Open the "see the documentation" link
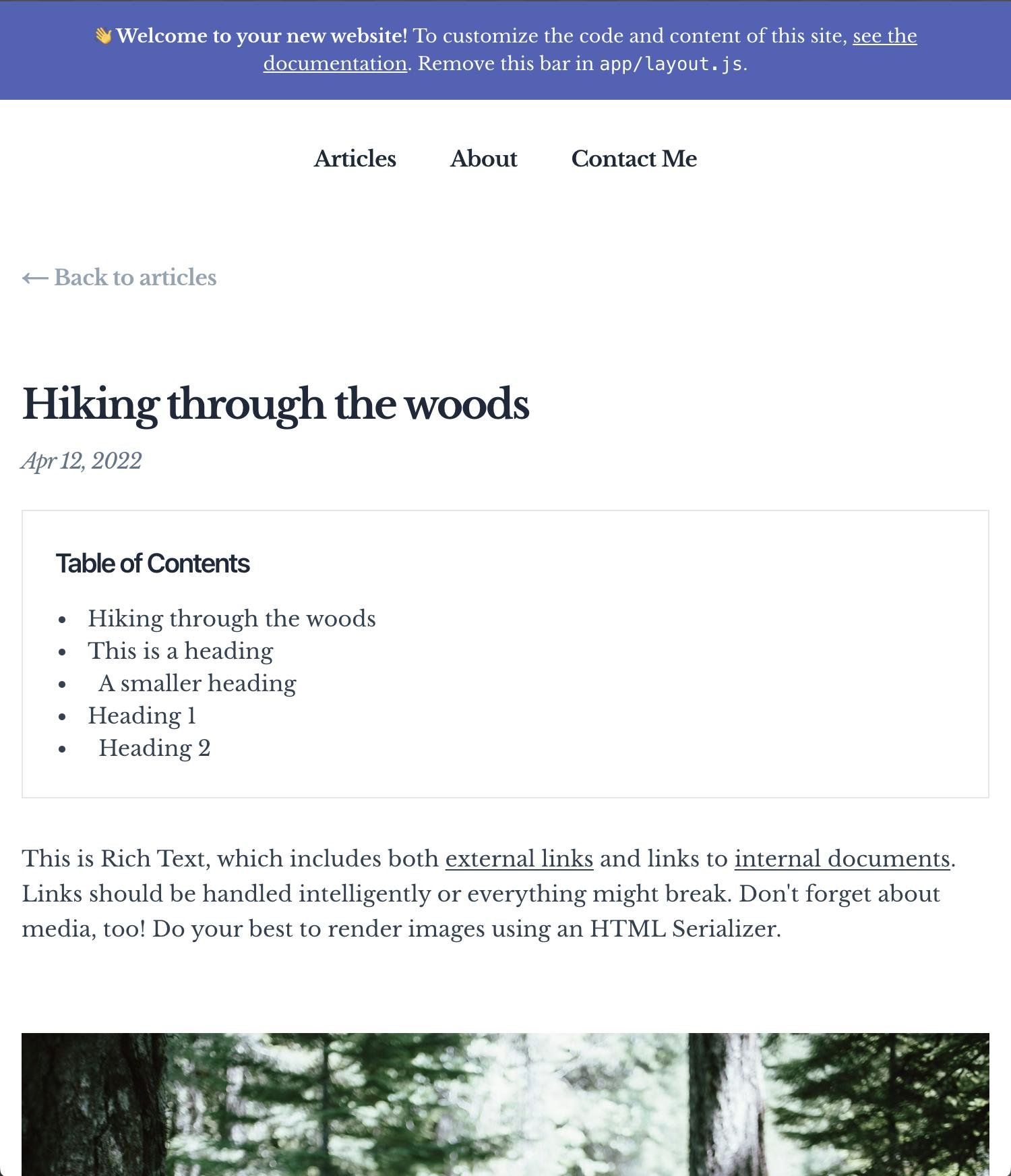This screenshot has height=1176, width=1011. pos(884,36)
